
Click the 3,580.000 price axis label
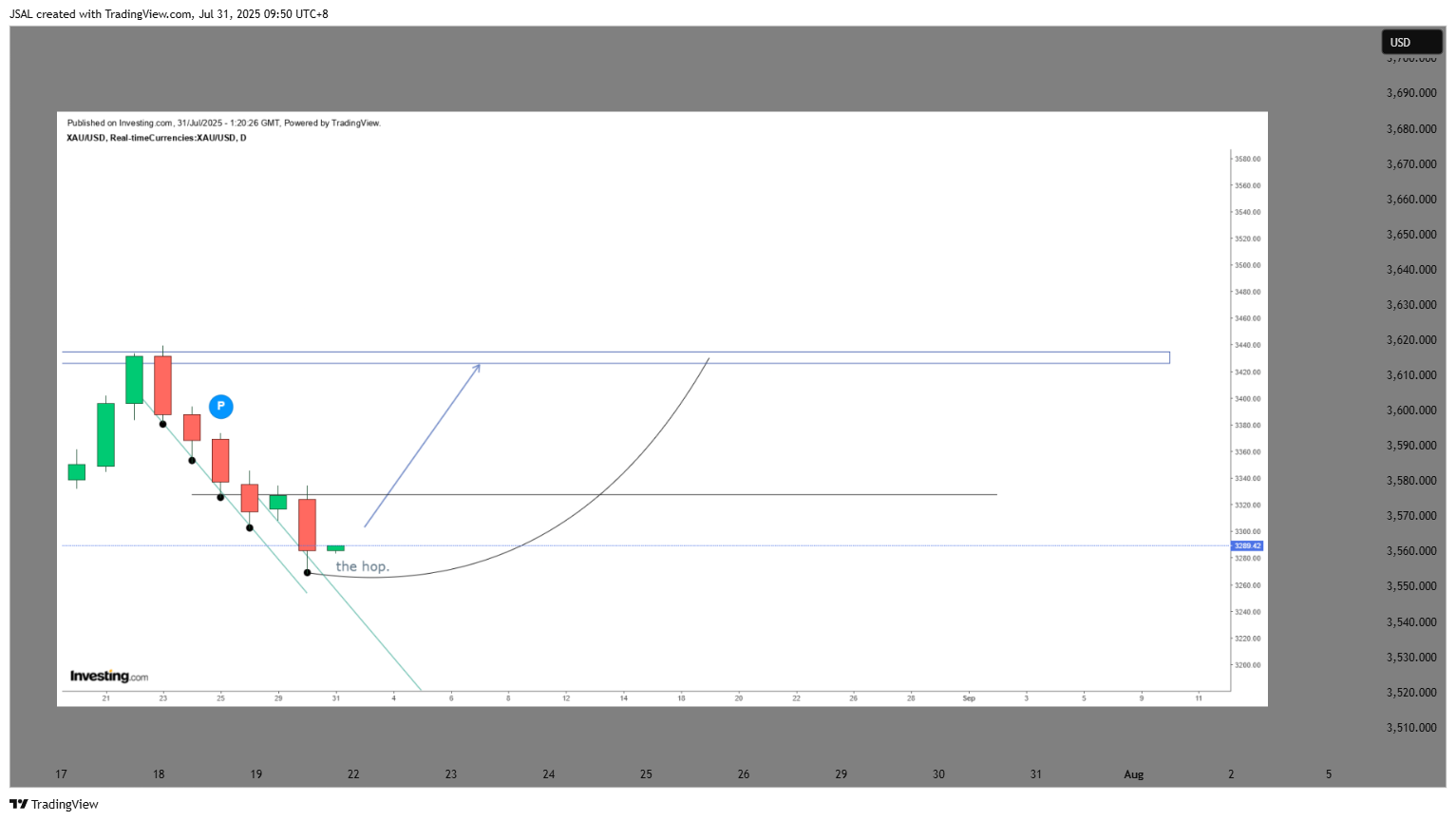coord(1411,480)
